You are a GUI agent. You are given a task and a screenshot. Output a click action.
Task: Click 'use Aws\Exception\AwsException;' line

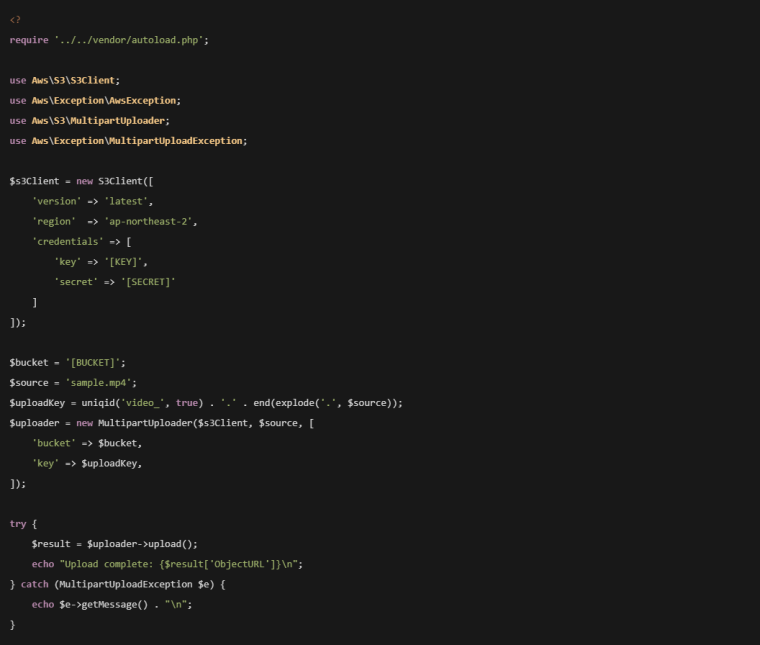click(x=95, y=100)
